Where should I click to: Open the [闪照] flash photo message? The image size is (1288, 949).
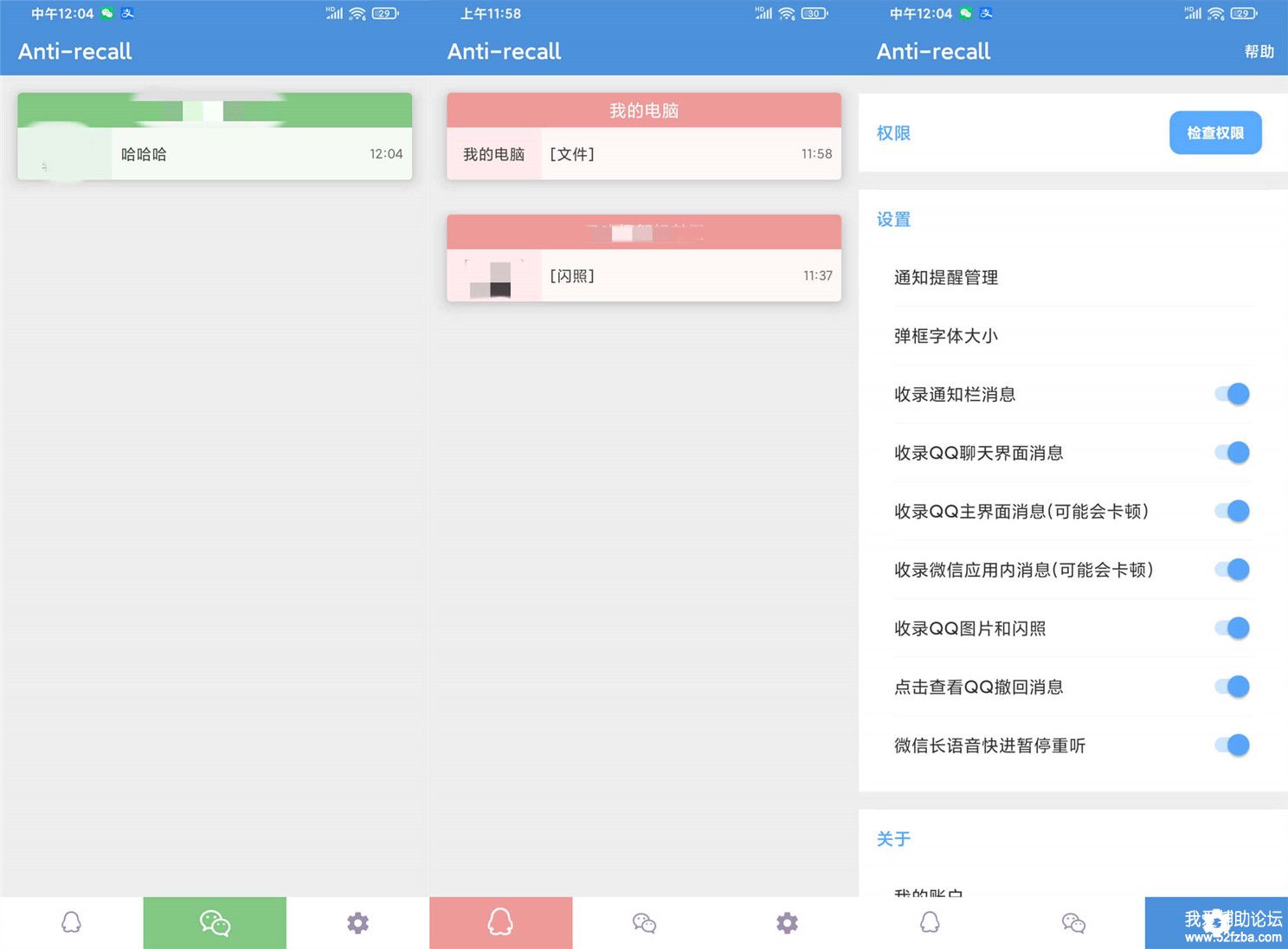tap(644, 275)
